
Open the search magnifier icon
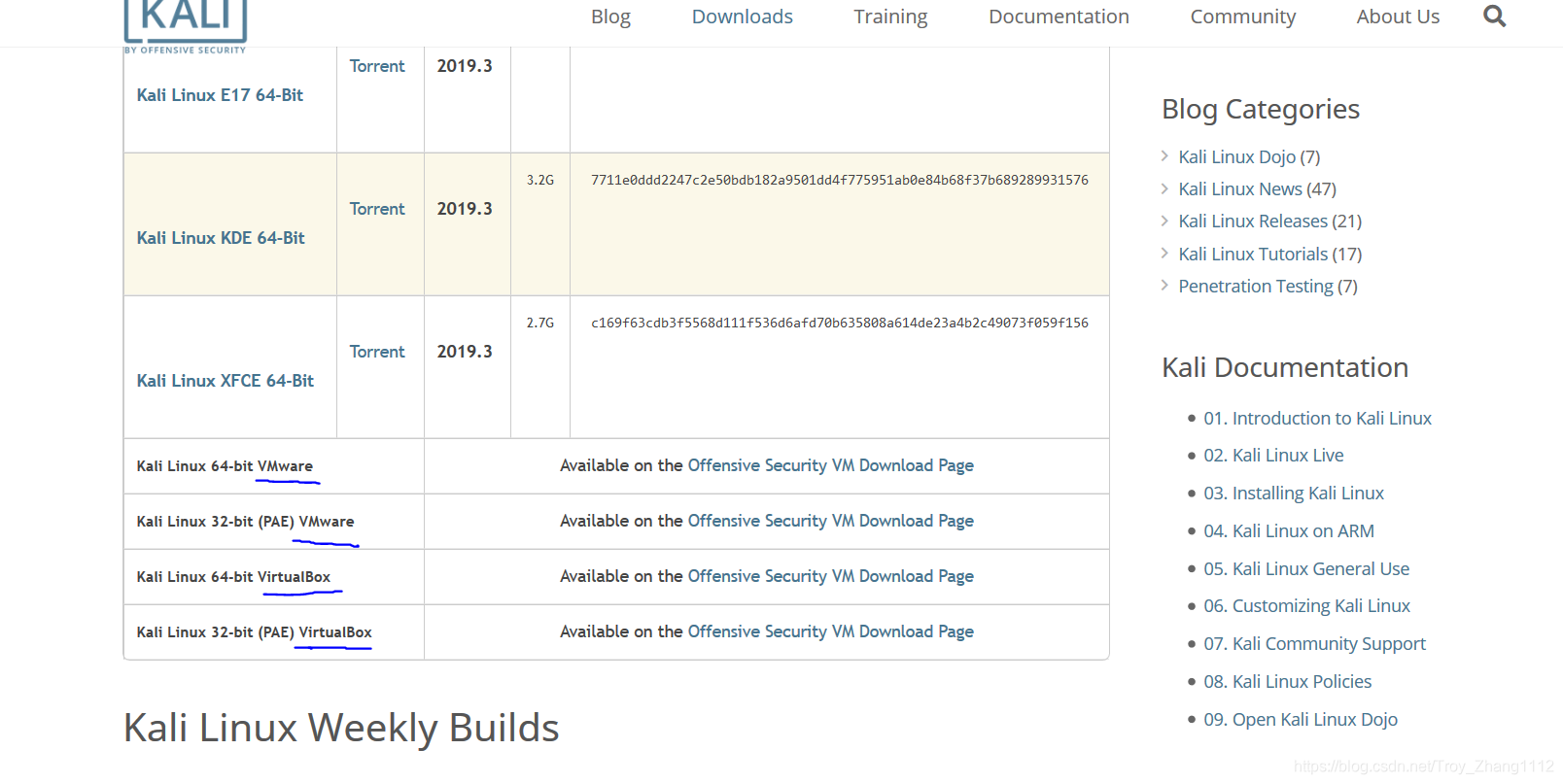(x=1494, y=17)
